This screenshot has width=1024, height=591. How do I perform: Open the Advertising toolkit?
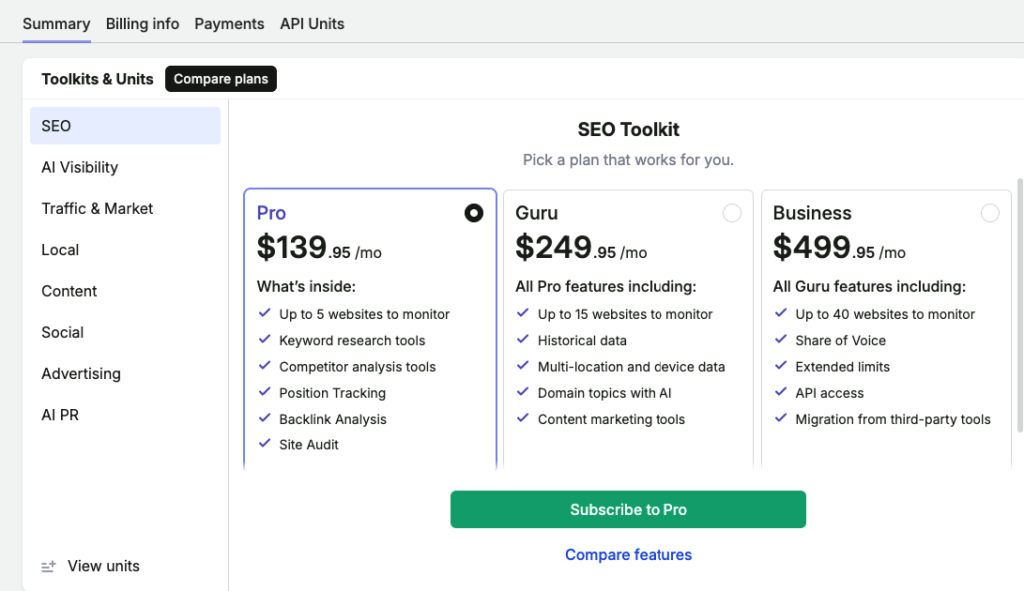tap(125, 373)
